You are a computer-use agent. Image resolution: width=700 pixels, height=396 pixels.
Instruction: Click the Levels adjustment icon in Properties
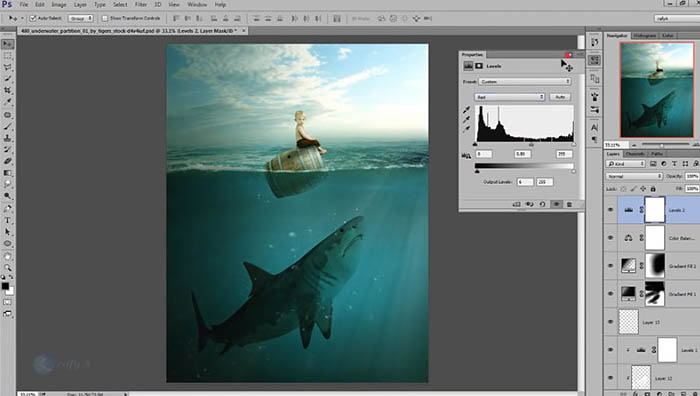point(468,66)
